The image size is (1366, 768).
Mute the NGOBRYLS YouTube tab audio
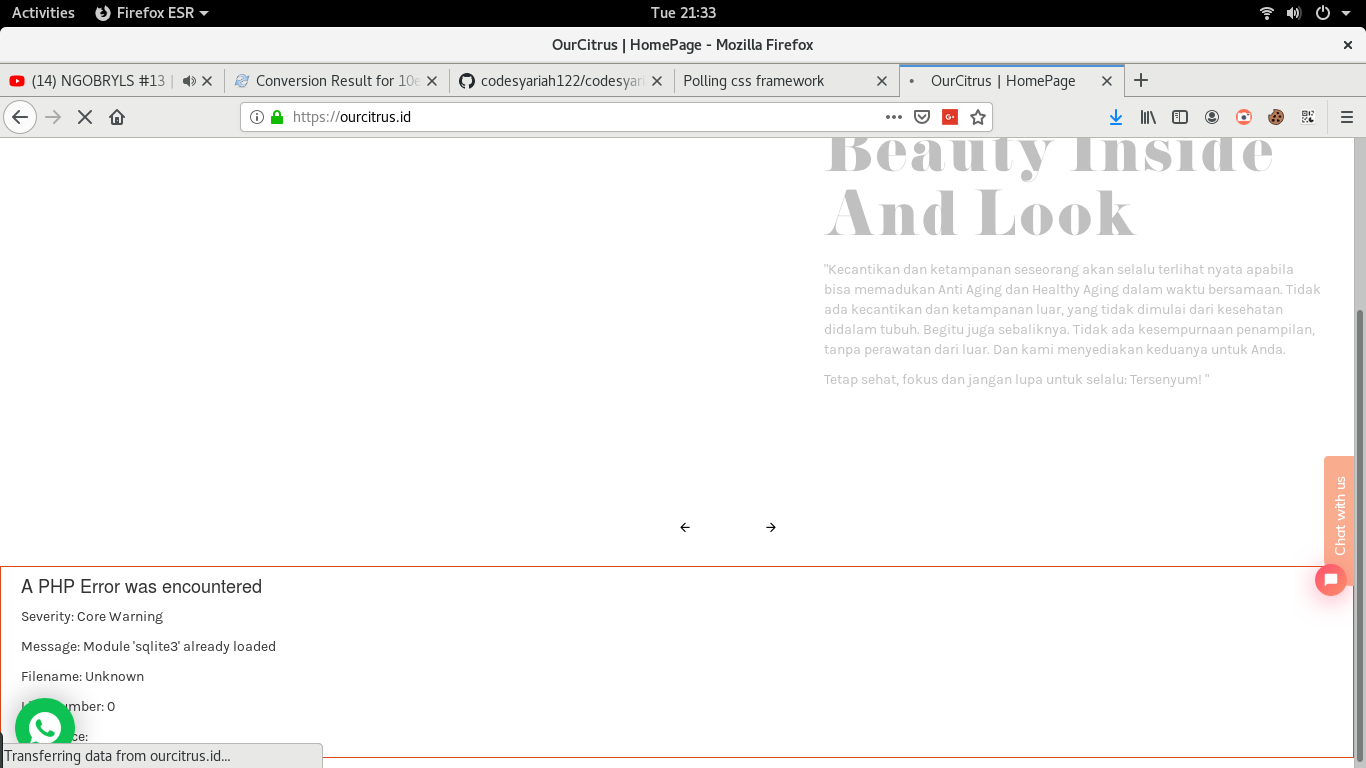(189, 81)
